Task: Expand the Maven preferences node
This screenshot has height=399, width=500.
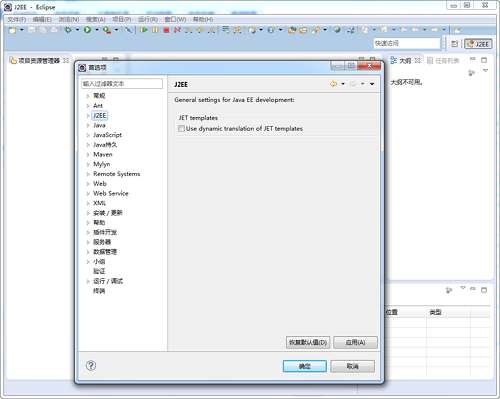Action: pos(88,155)
